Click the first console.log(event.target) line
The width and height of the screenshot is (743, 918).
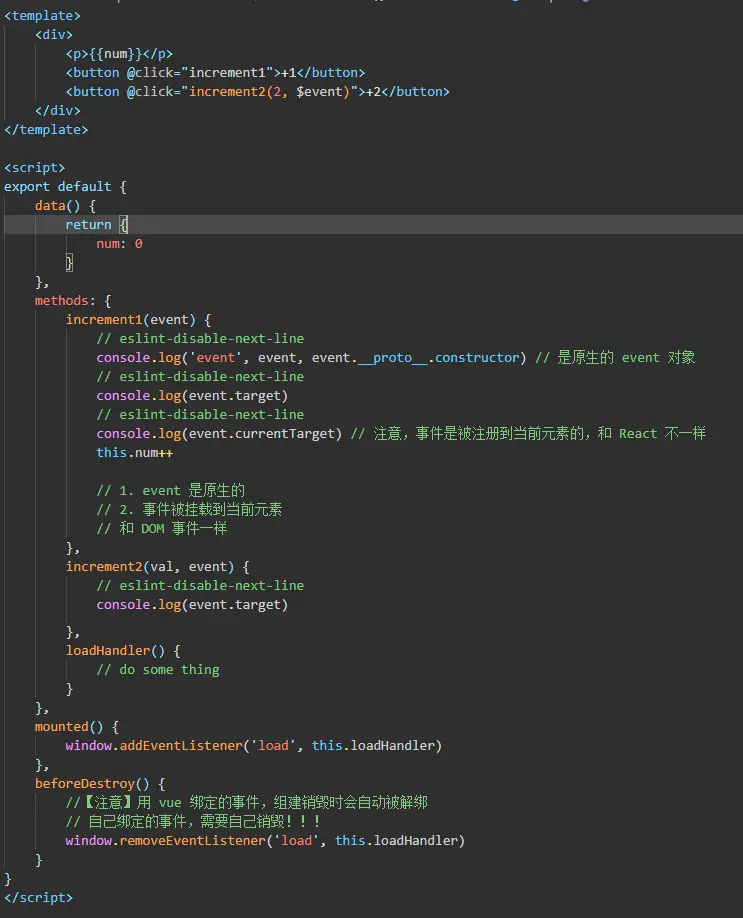point(192,396)
